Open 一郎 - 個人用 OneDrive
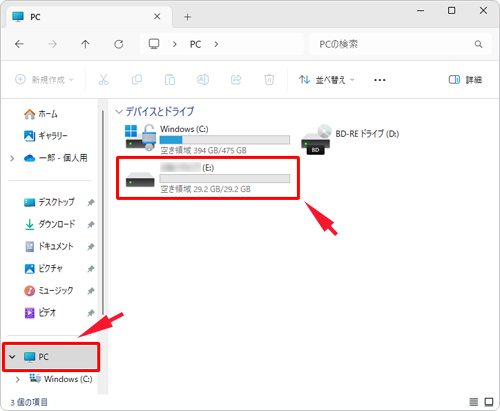Screen dimensions: 500x411 56,158
